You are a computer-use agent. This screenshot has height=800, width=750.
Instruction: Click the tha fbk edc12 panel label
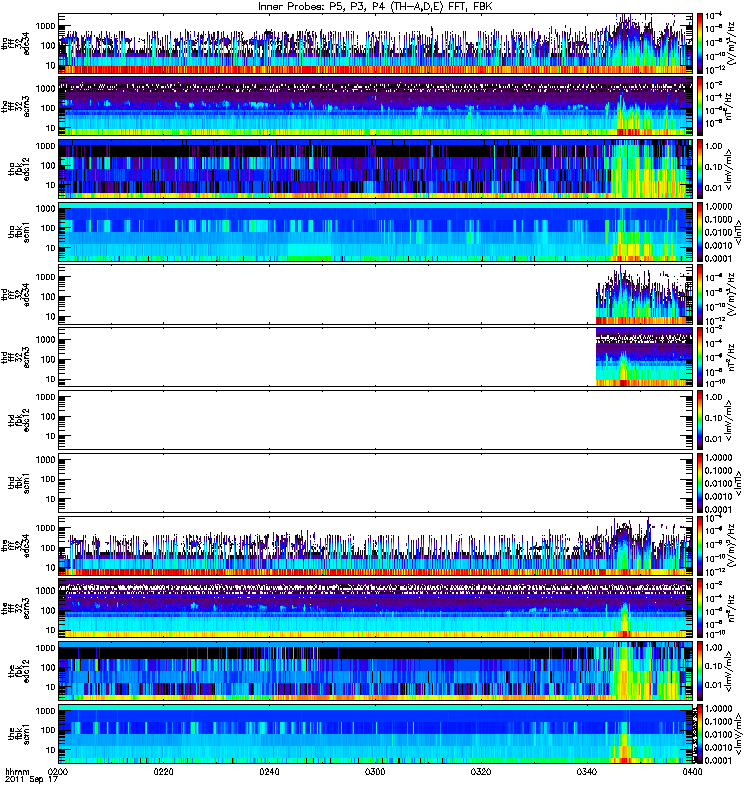coord(19,169)
